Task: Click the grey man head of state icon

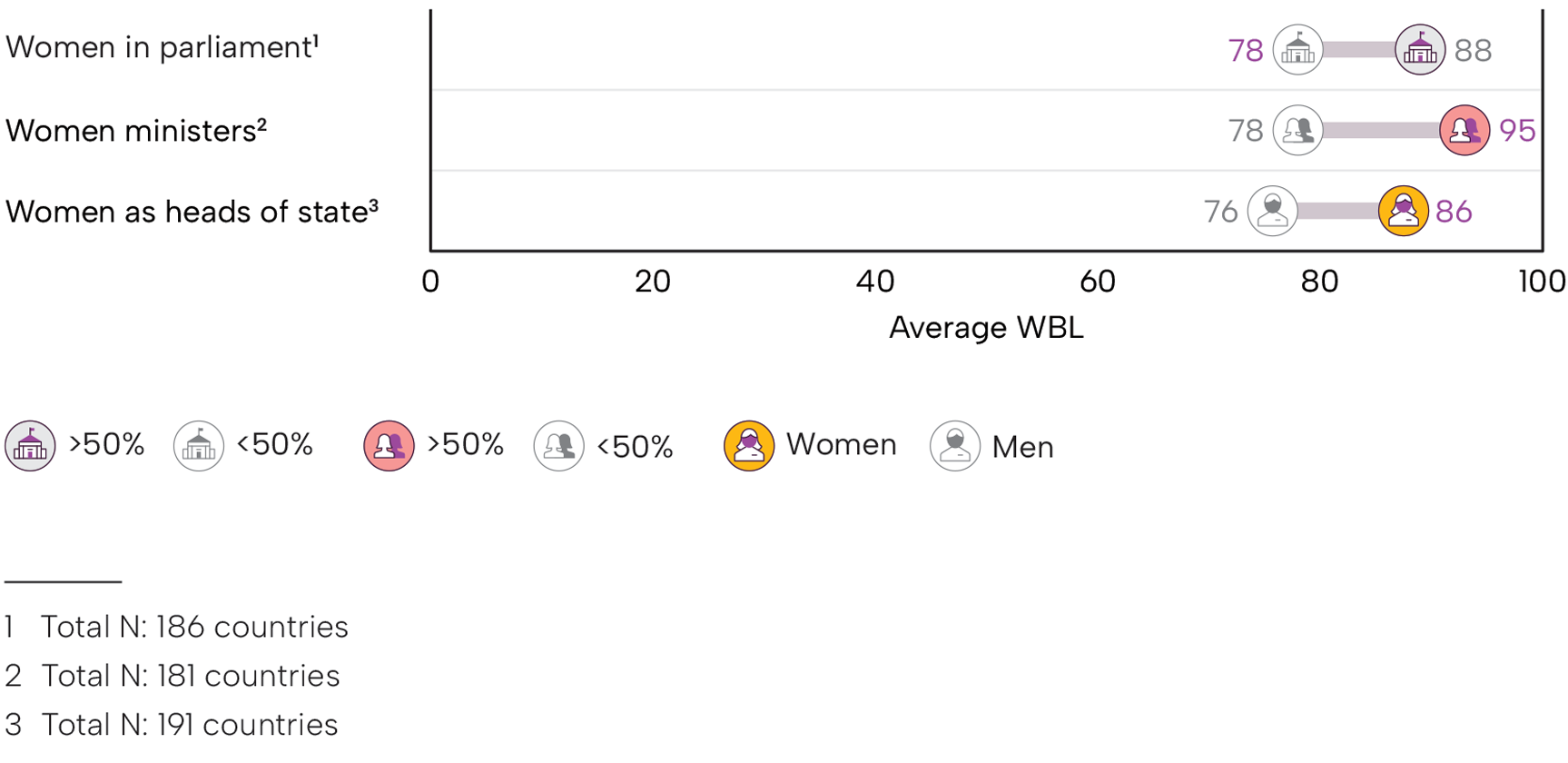Action: [1273, 211]
